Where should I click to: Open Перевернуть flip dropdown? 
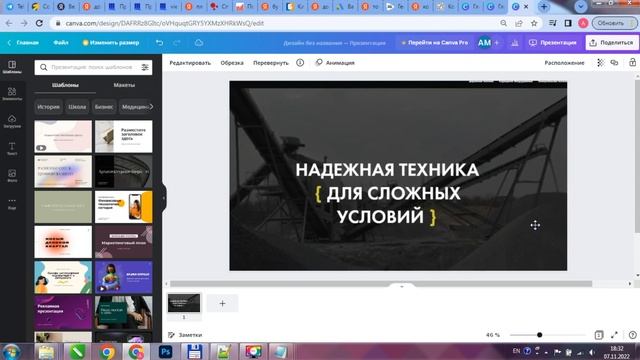[x=271, y=63]
